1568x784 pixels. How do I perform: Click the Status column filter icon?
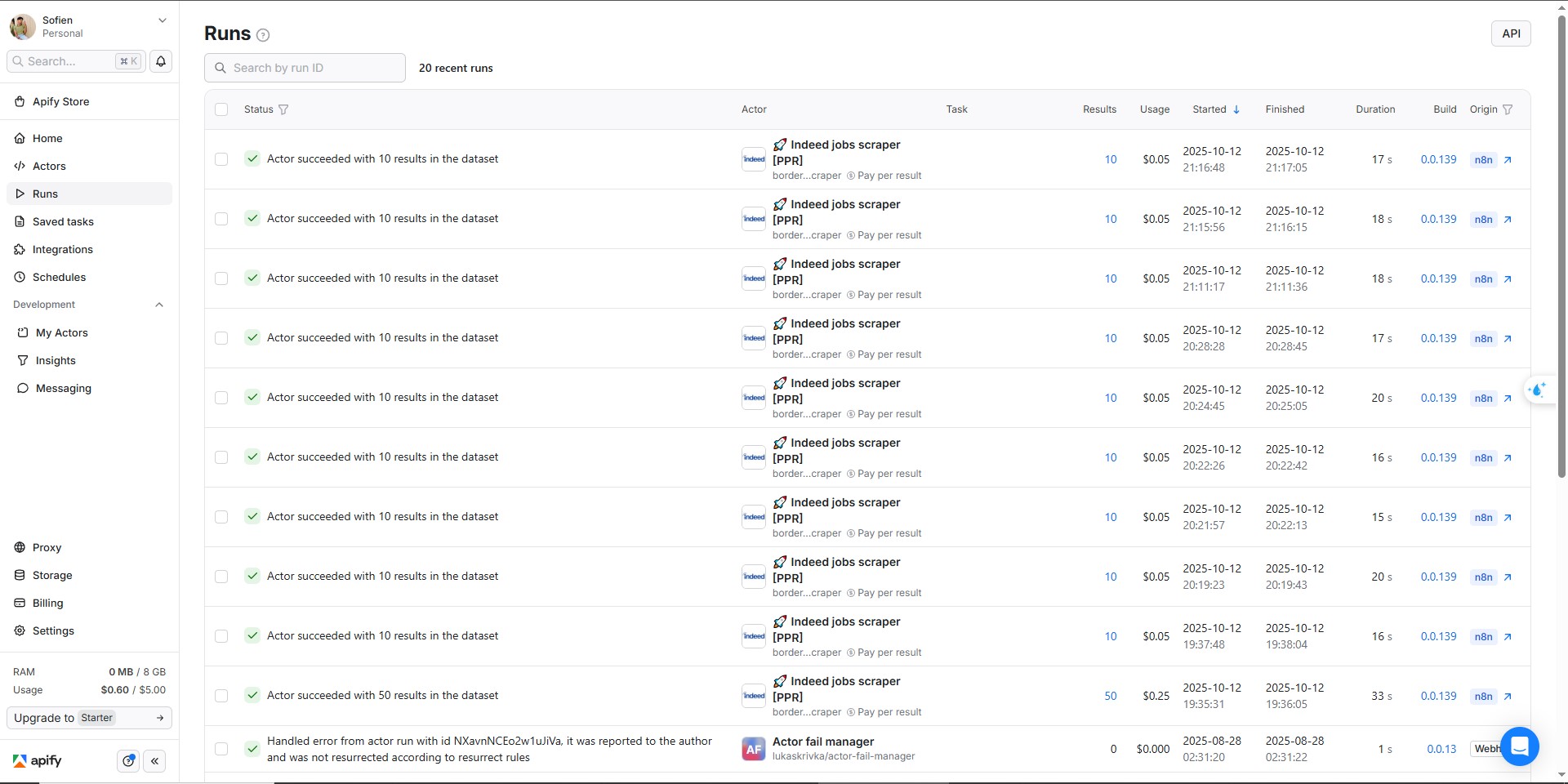click(x=283, y=109)
